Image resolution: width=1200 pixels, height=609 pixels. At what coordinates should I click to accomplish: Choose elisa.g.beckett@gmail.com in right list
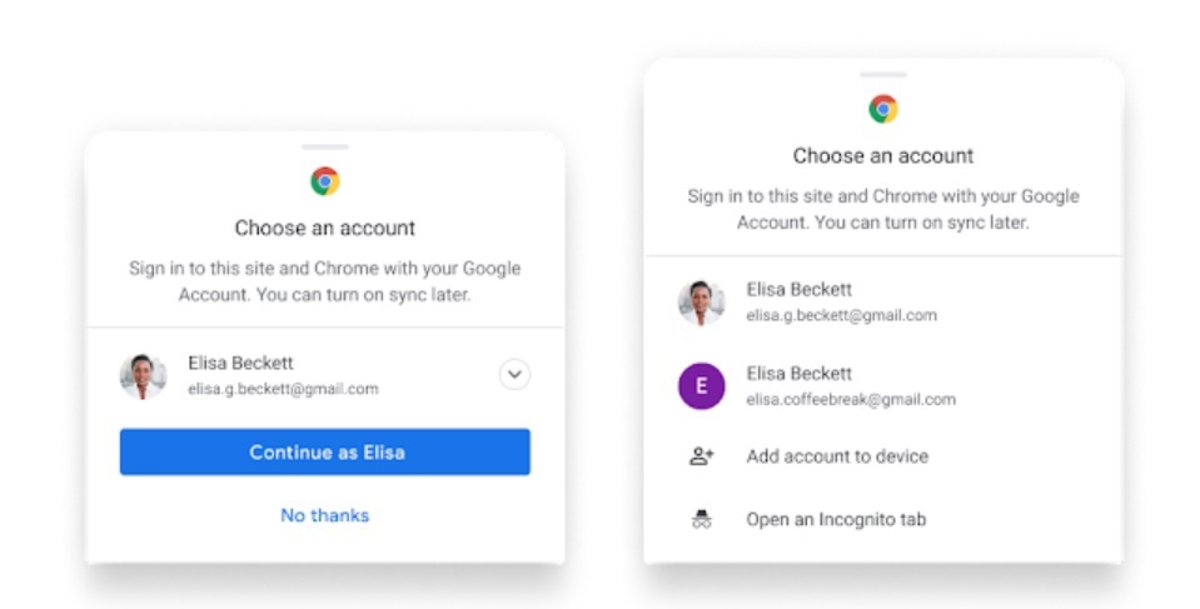click(x=883, y=302)
